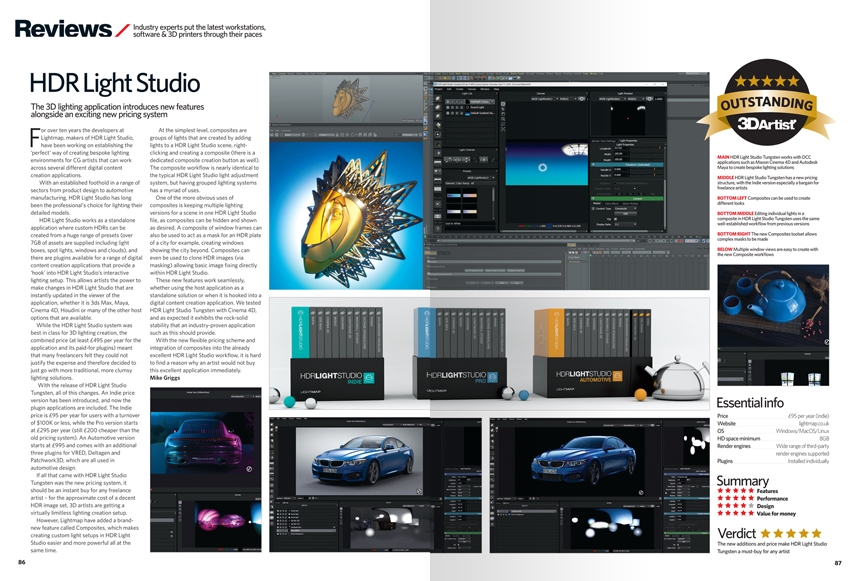Open the Create menu in HDR Light Studio
860x581 pixels.
tap(460, 89)
